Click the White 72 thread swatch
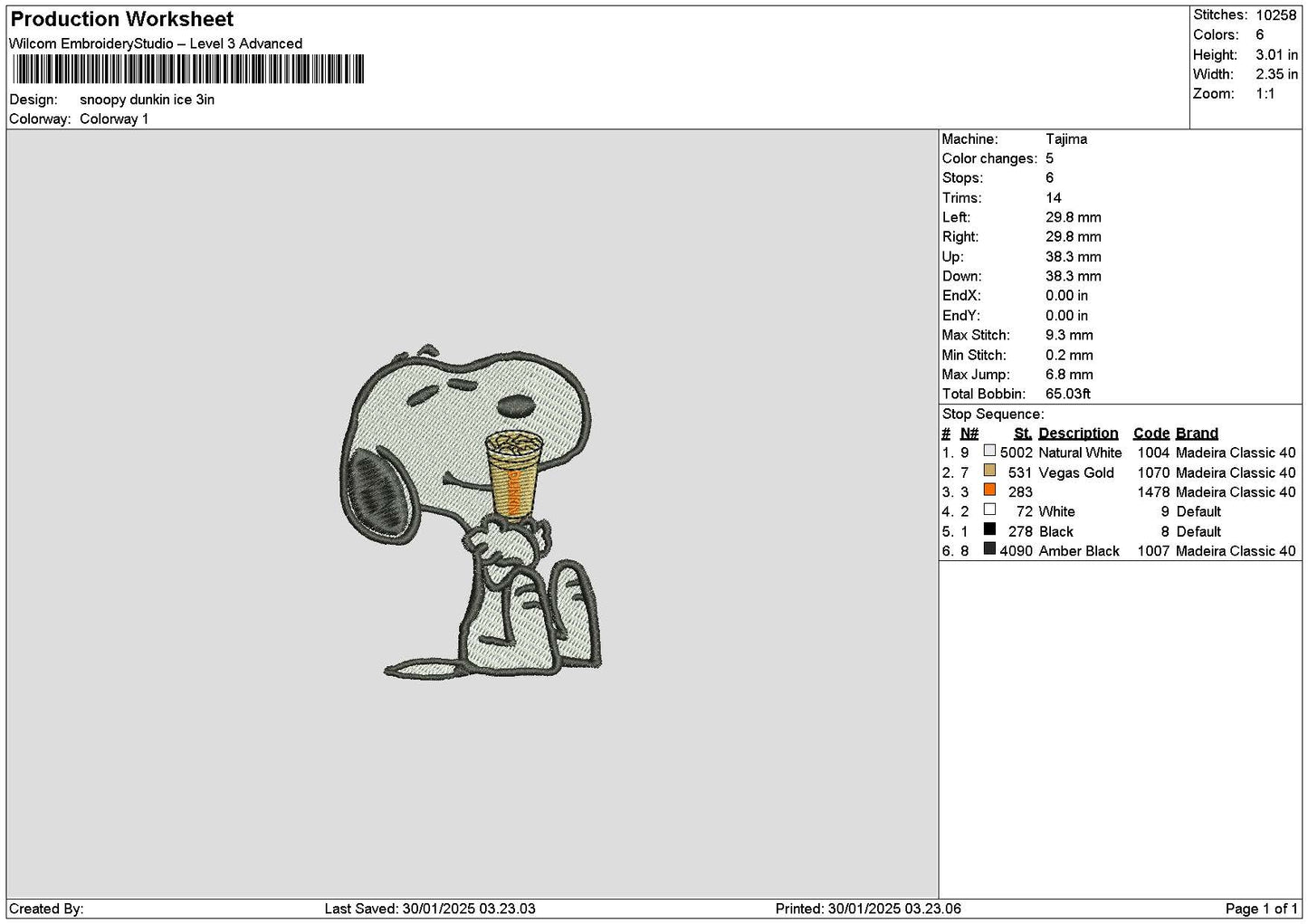 (989, 510)
